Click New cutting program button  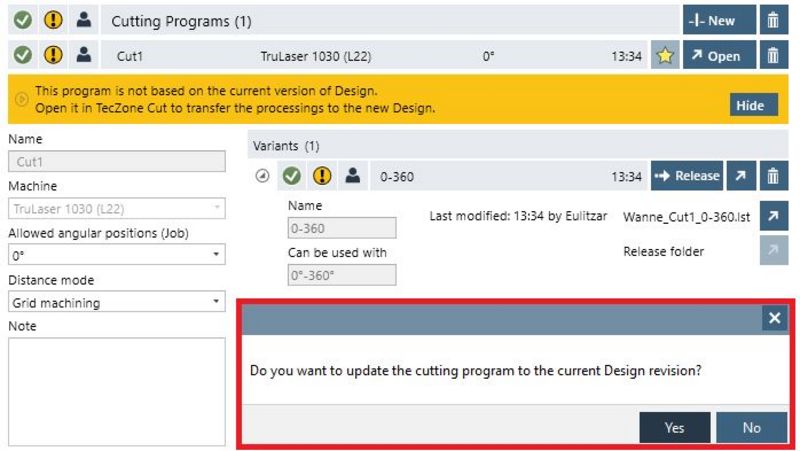(x=720, y=20)
